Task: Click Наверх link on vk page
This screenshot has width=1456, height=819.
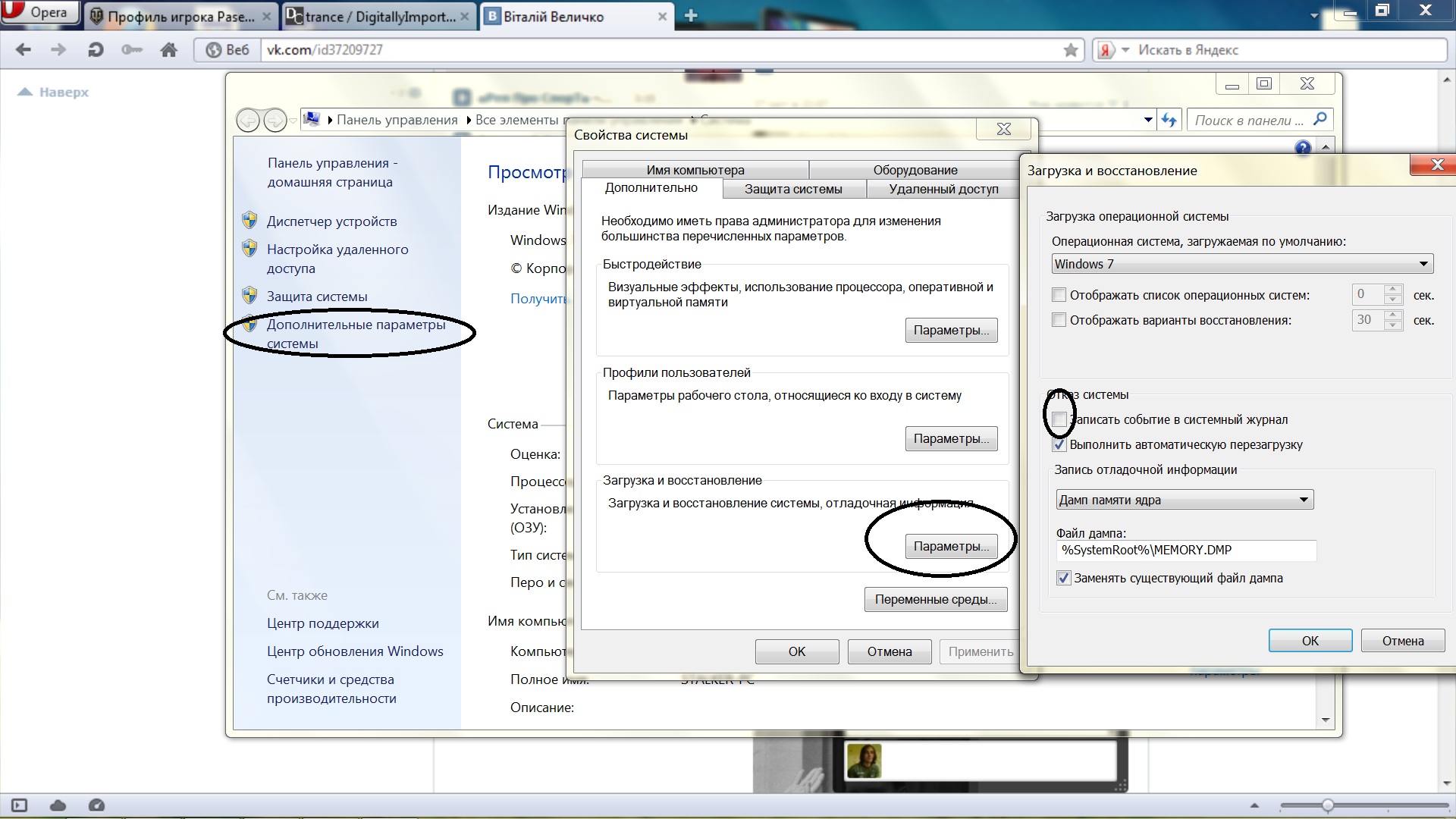Action: click(54, 92)
